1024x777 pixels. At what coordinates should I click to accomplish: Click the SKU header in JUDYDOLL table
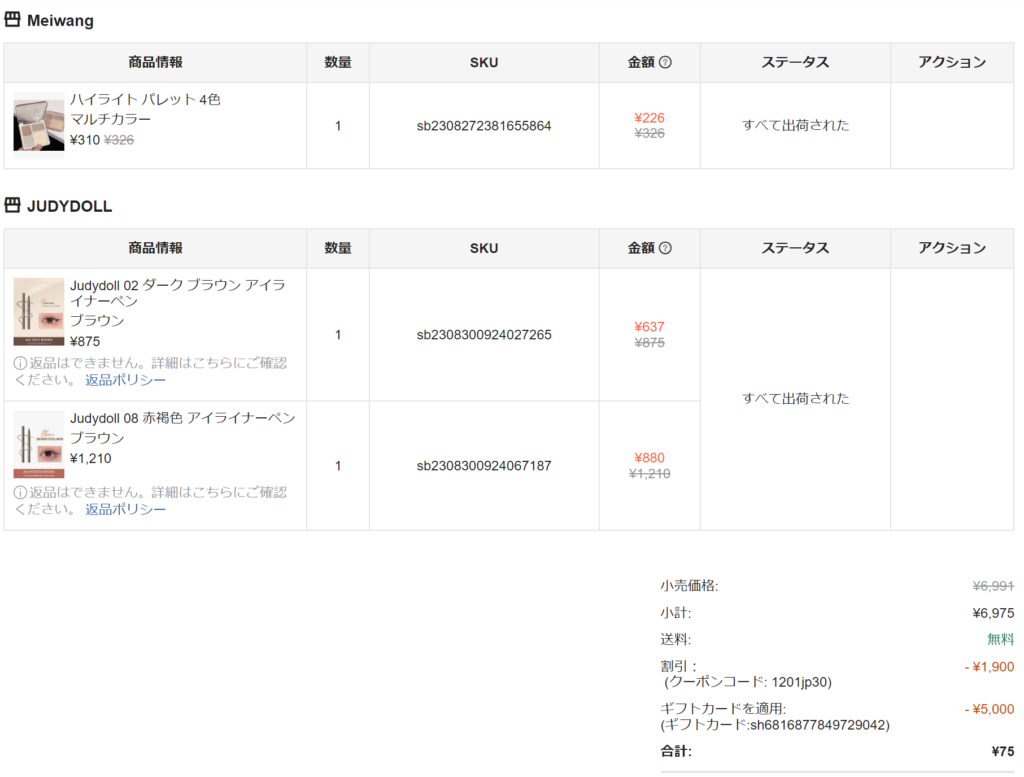coord(484,248)
